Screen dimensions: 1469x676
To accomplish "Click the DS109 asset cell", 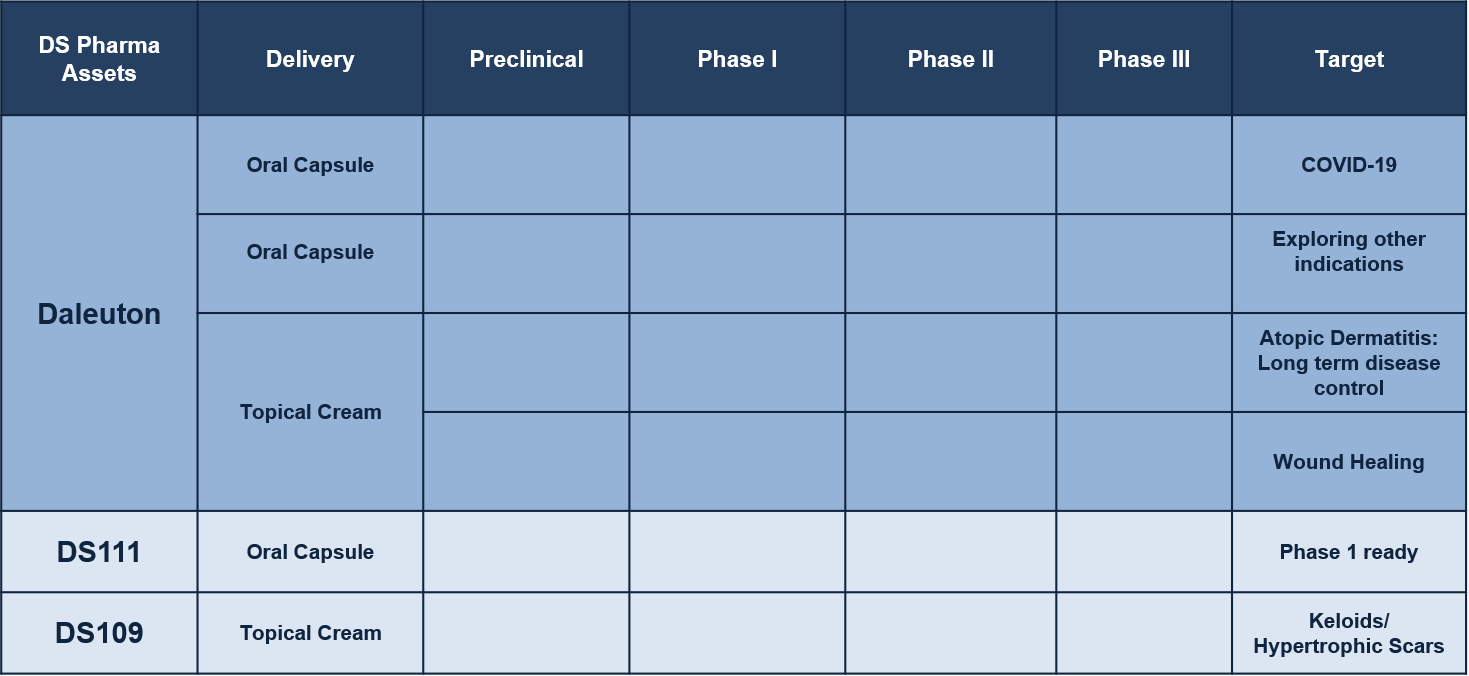I will (99, 633).
